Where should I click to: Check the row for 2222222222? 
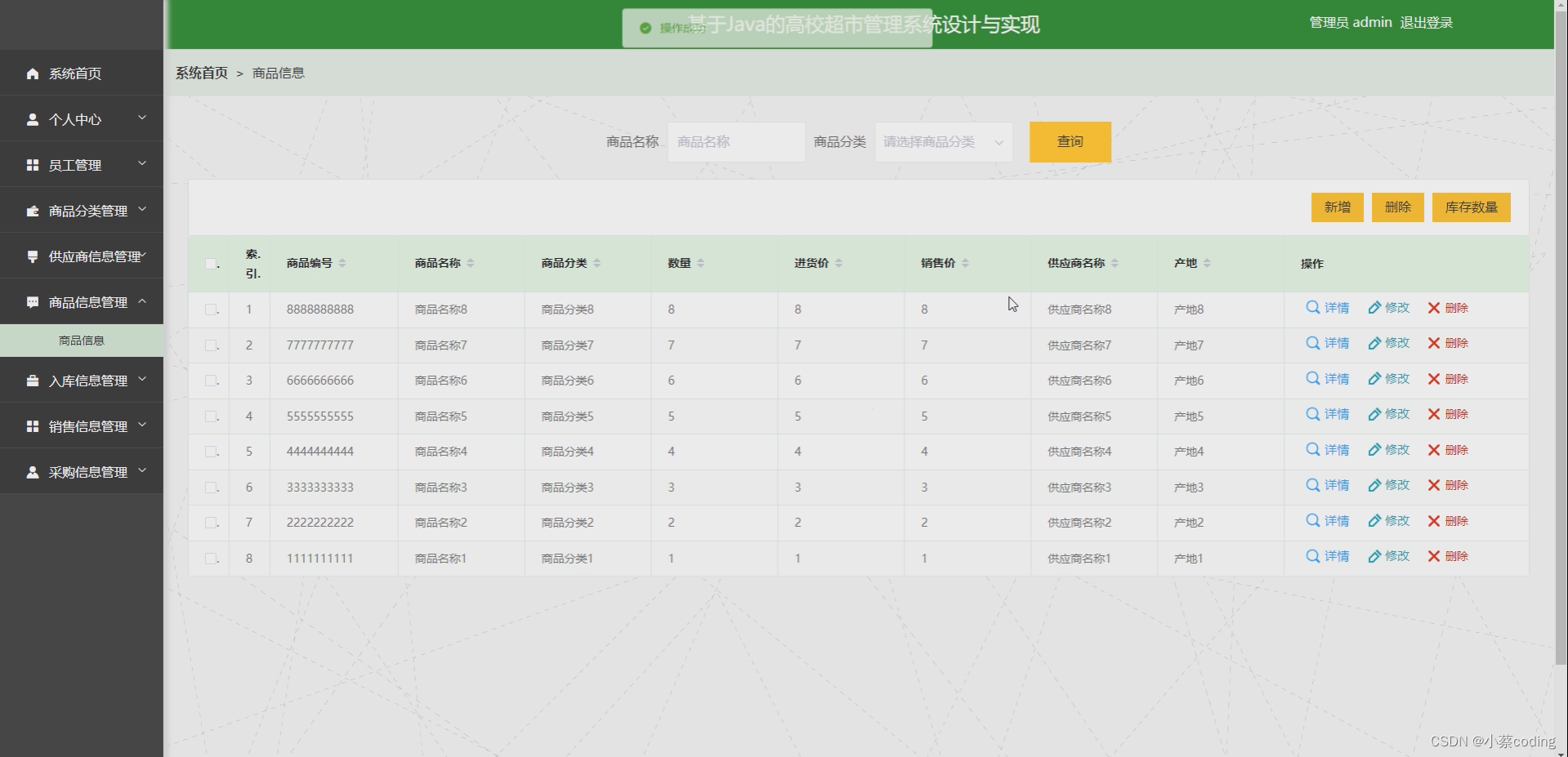(211, 523)
